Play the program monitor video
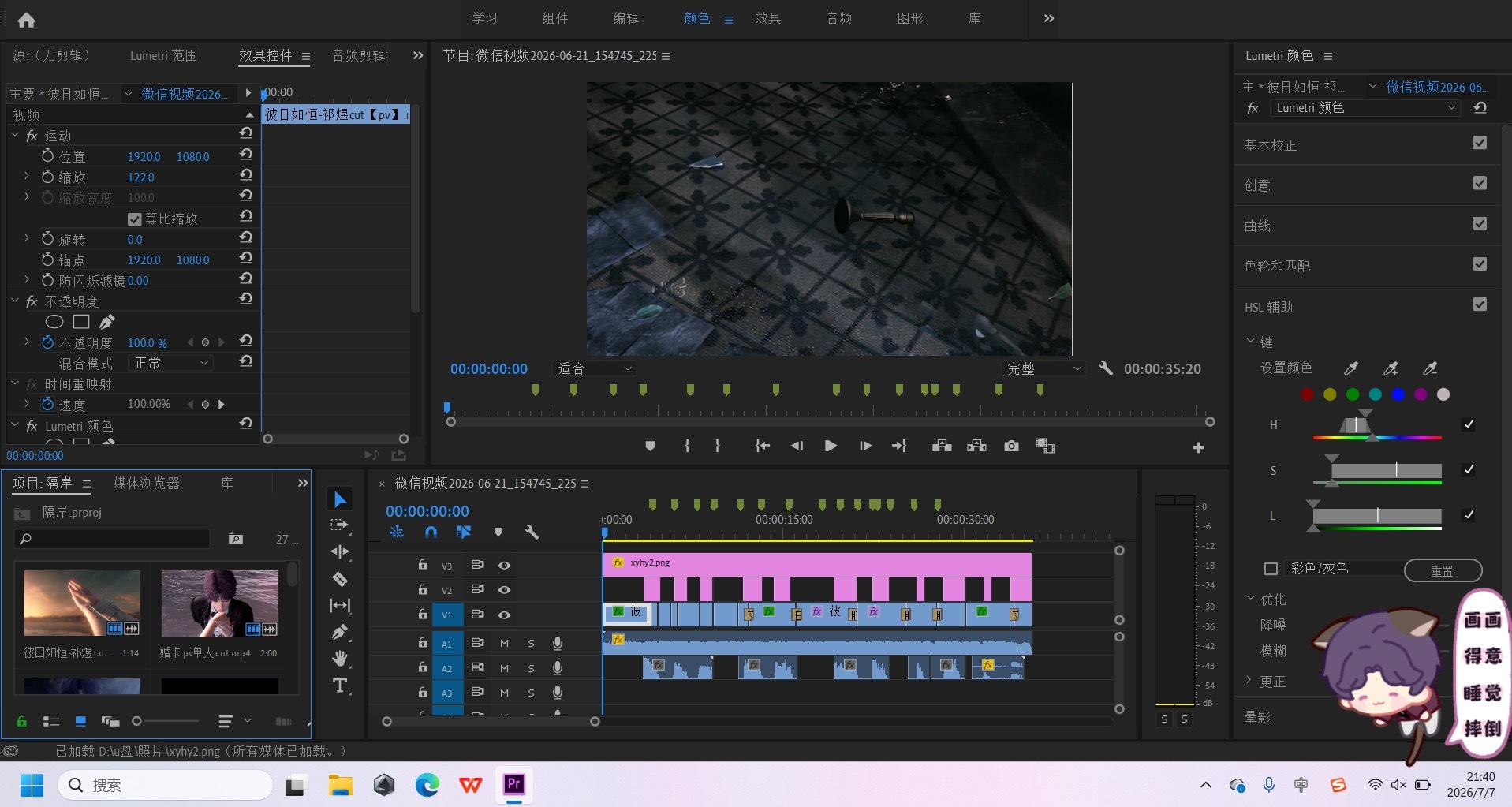Viewport: 1512px width, 807px height. click(831, 446)
